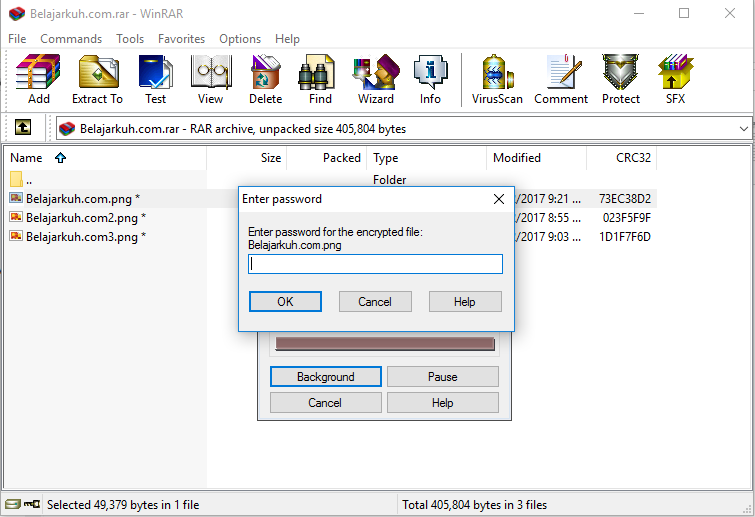
Task: Click the Belajarkuh.com2.png file icon
Action: (x=16, y=217)
